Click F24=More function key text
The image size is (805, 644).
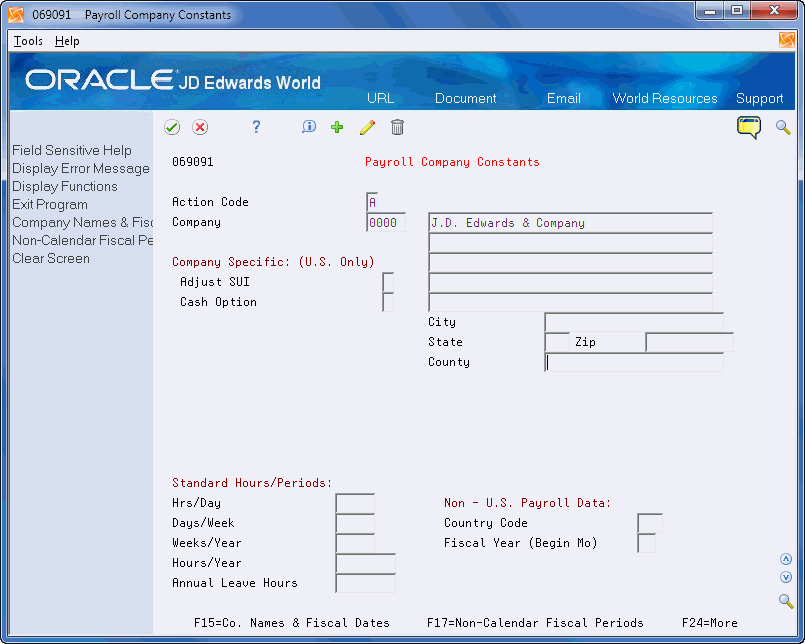[x=710, y=623]
